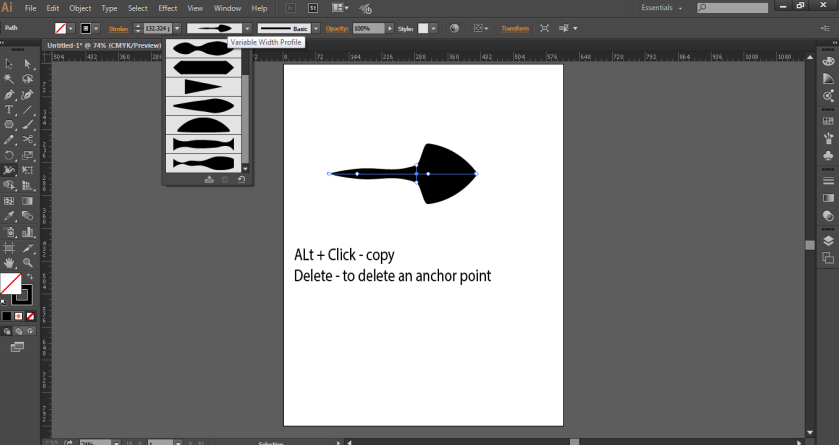Select the Width tool

click(x=9, y=171)
